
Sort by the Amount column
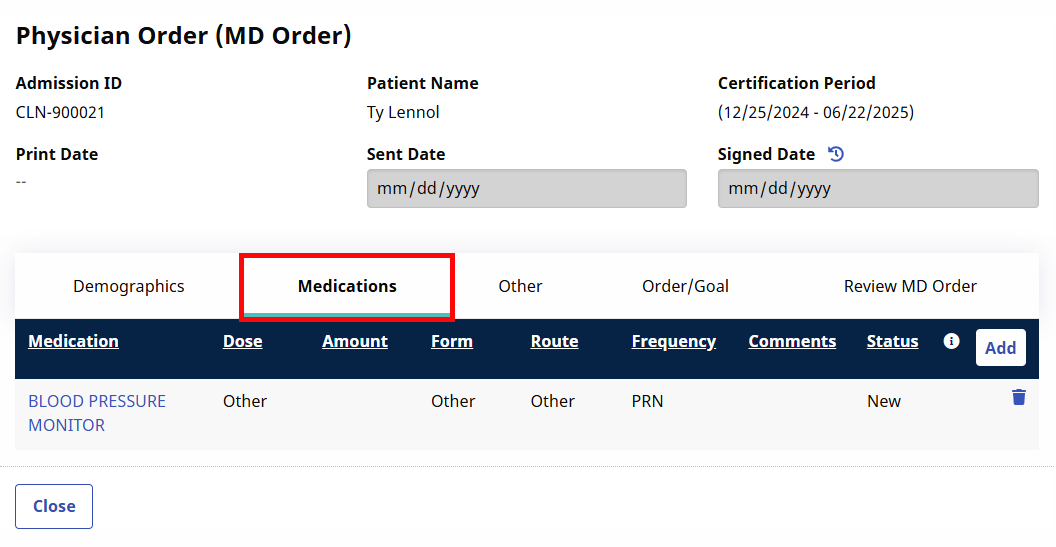355,341
